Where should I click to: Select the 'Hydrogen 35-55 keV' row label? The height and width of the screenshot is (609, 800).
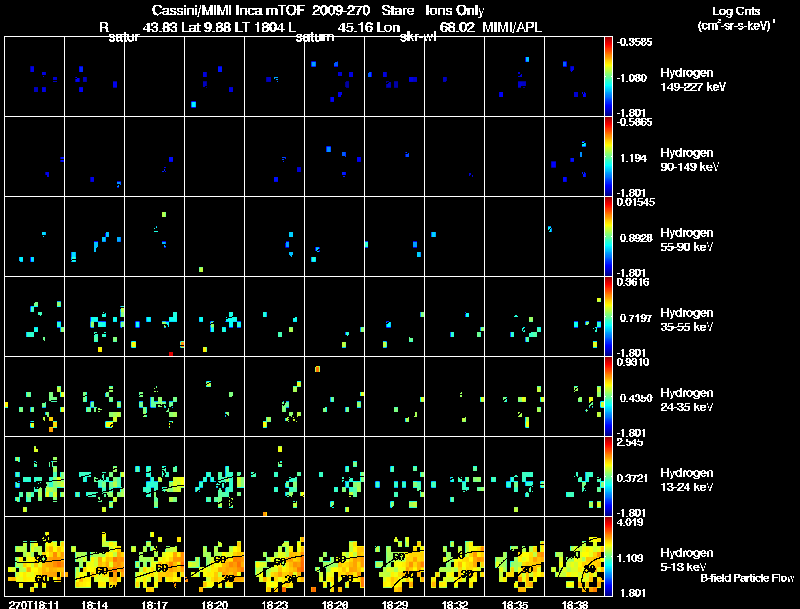(x=687, y=320)
